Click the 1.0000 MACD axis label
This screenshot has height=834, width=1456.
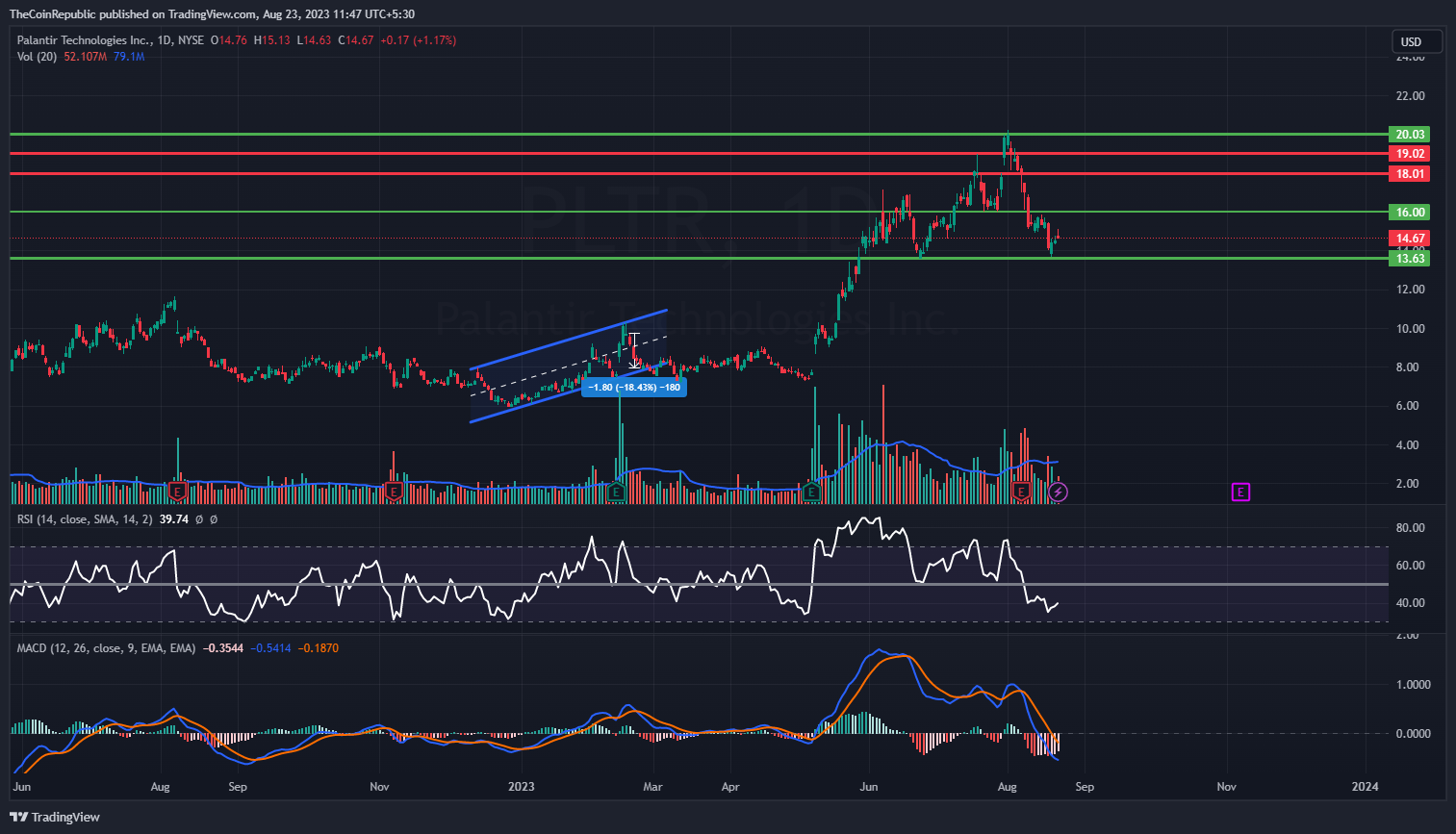point(1413,685)
